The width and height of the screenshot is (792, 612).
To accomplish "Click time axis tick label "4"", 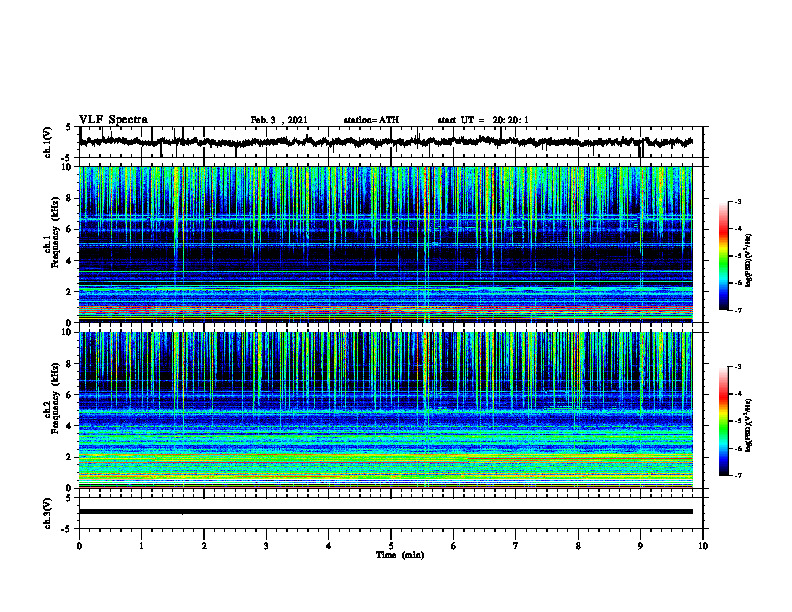I will [329, 546].
